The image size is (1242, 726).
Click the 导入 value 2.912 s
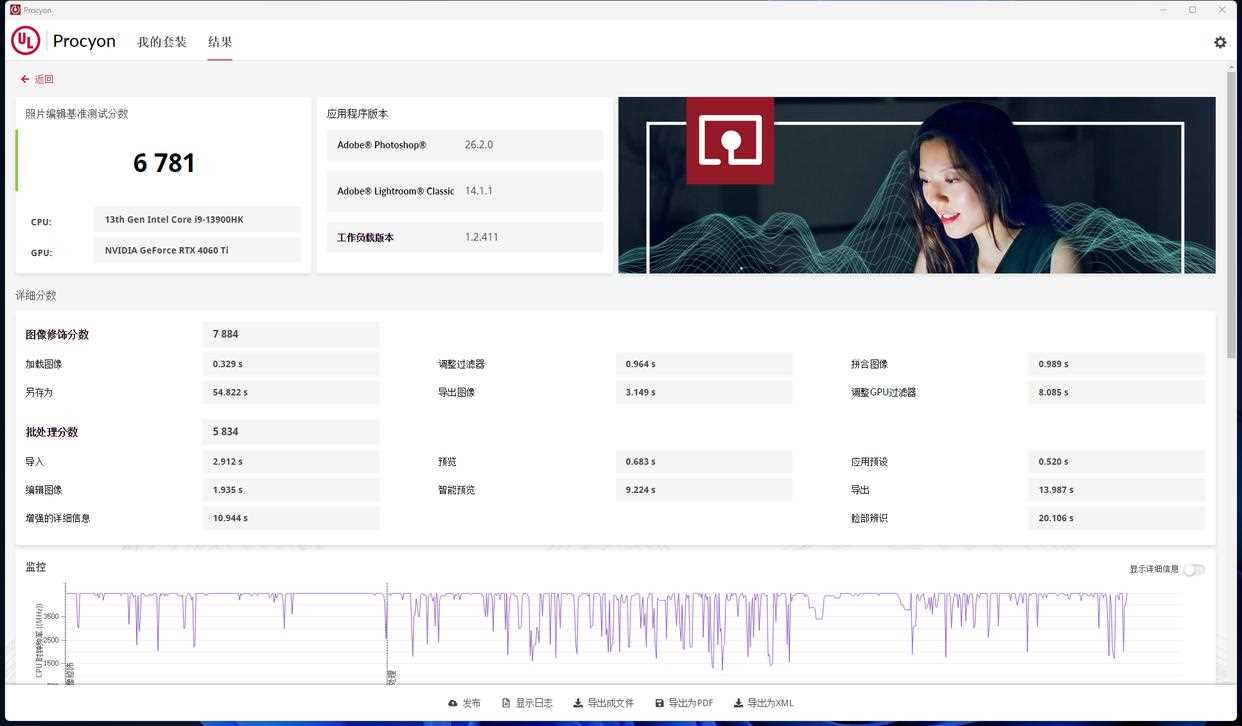pyautogui.click(x=291, y=462)
